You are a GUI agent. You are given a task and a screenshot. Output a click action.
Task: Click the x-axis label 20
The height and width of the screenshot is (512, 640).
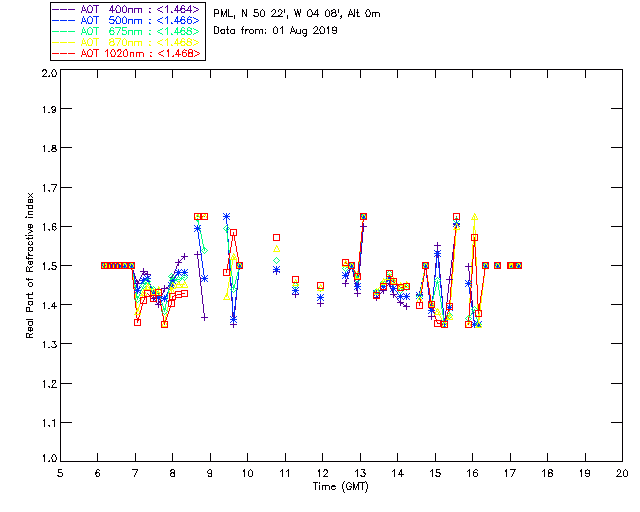[x=622, y=473]
